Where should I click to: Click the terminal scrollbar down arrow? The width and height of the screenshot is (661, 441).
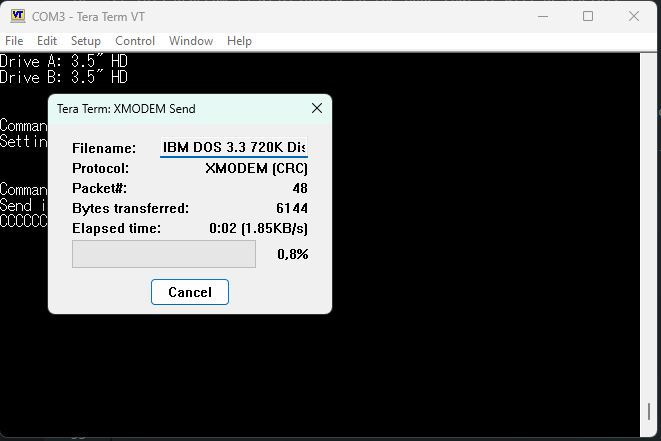651,431
